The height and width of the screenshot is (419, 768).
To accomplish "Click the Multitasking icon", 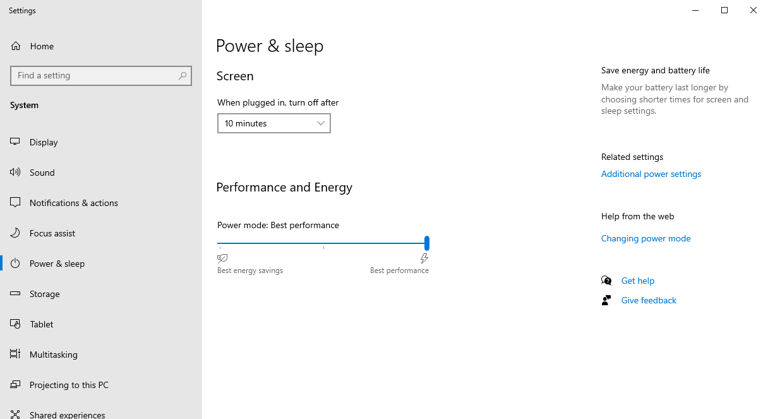I will pos(16,354).
